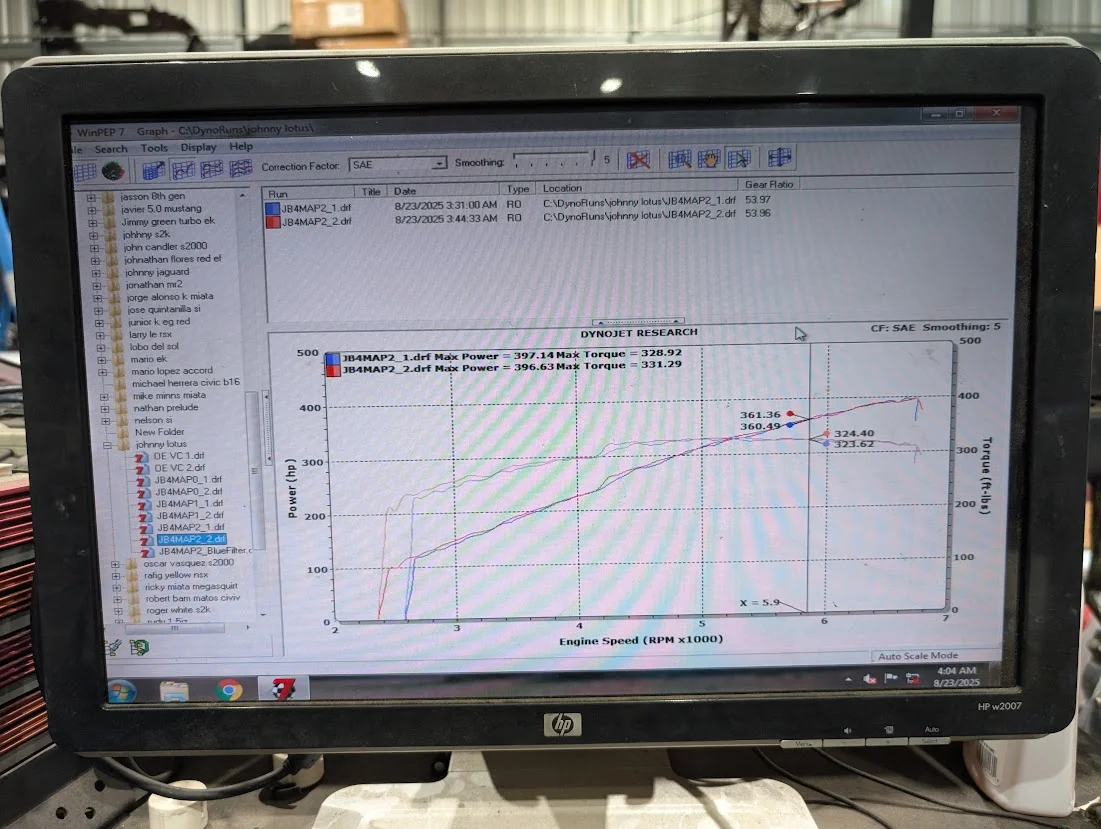Click the red X delete graph toolbar icon
This screenshot has width=1101, height=829.
(x=639, y=160)
